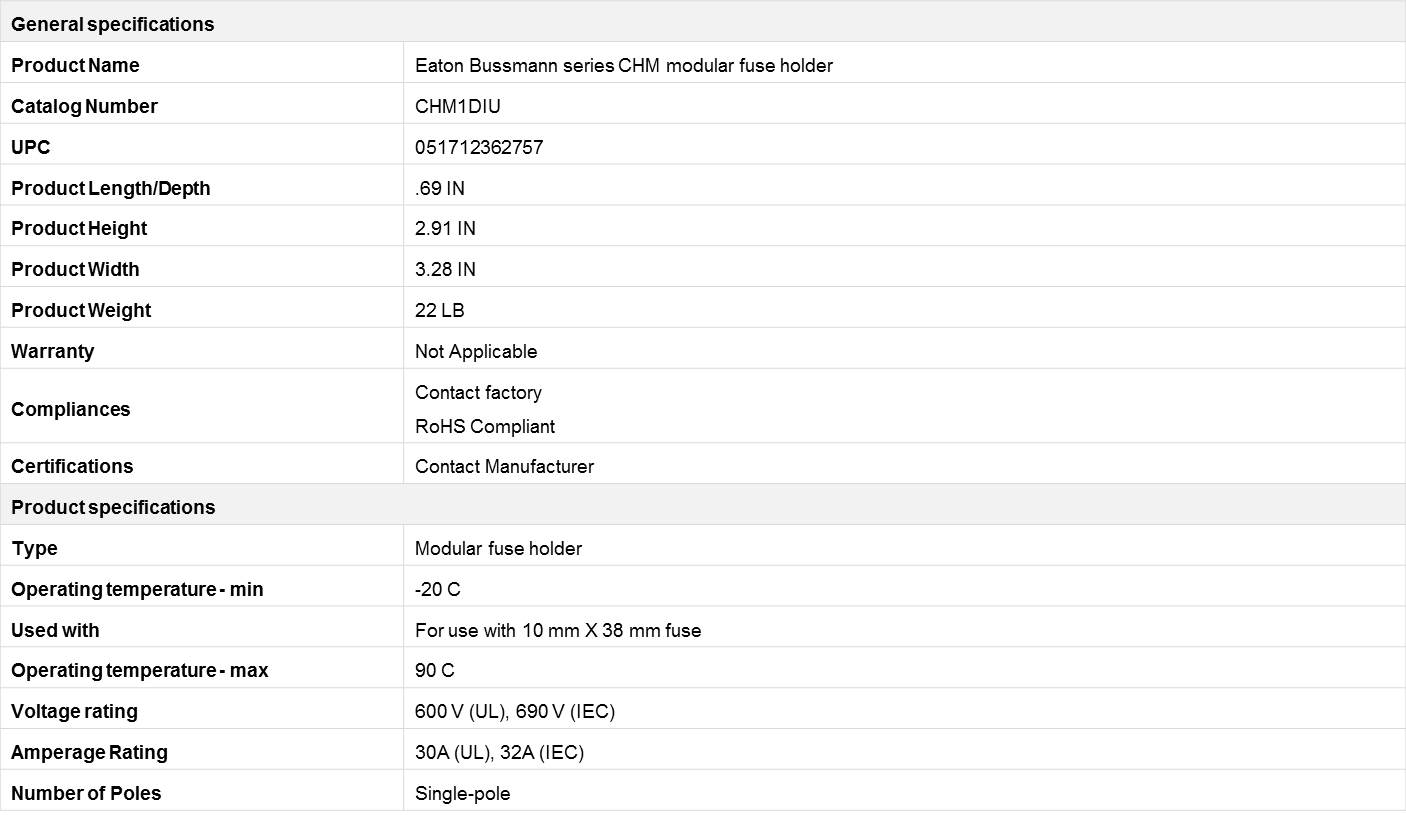Click the 3.28 IN width value
Screen dimensions: 1406x815
click(445, 269)
